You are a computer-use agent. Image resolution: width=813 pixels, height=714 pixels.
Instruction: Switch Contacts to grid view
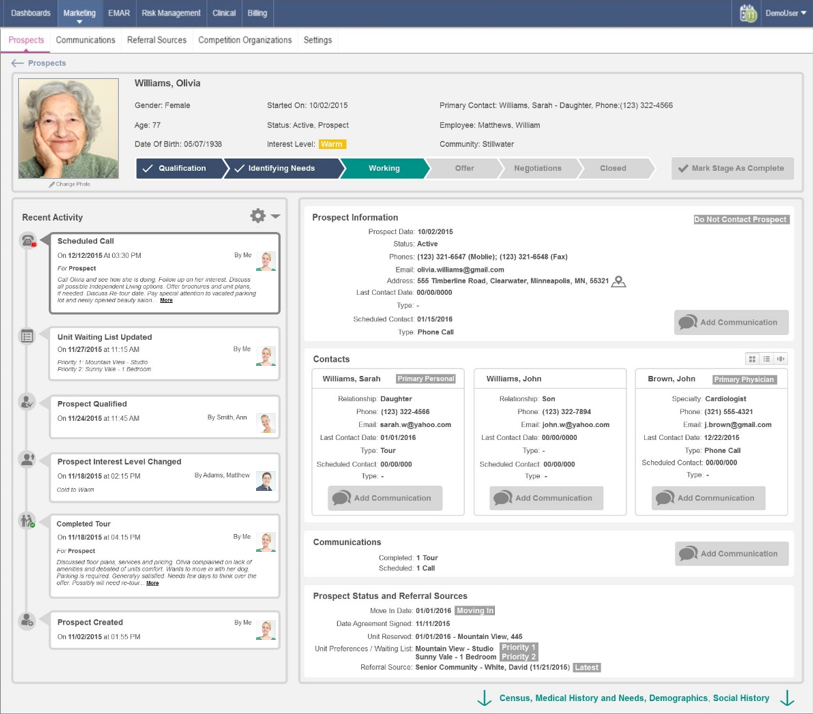(752, 359)
